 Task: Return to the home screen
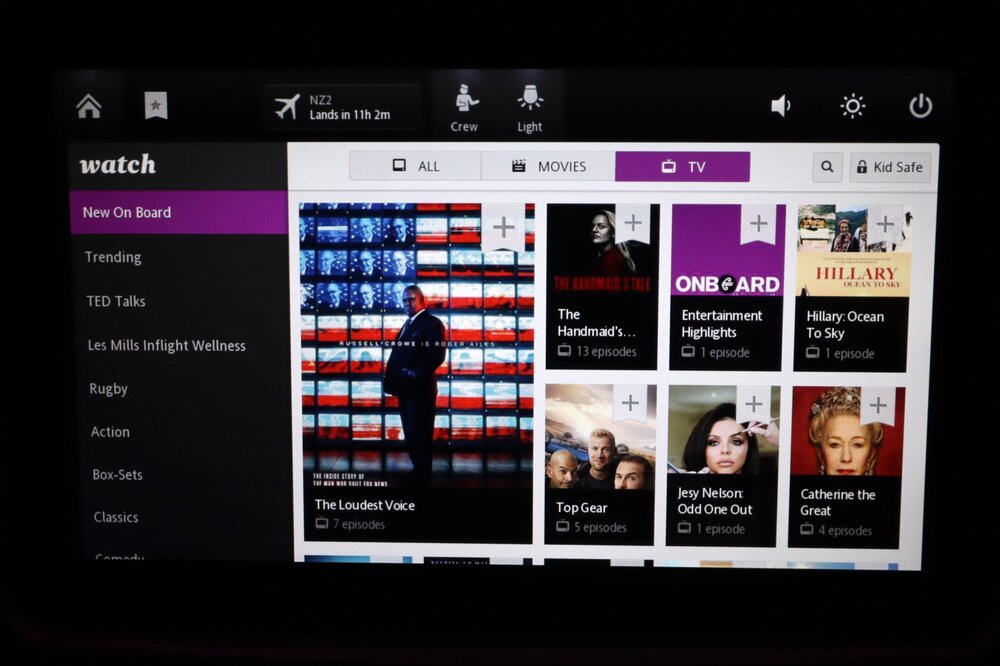pyautogui.click(x=87, y=105)
